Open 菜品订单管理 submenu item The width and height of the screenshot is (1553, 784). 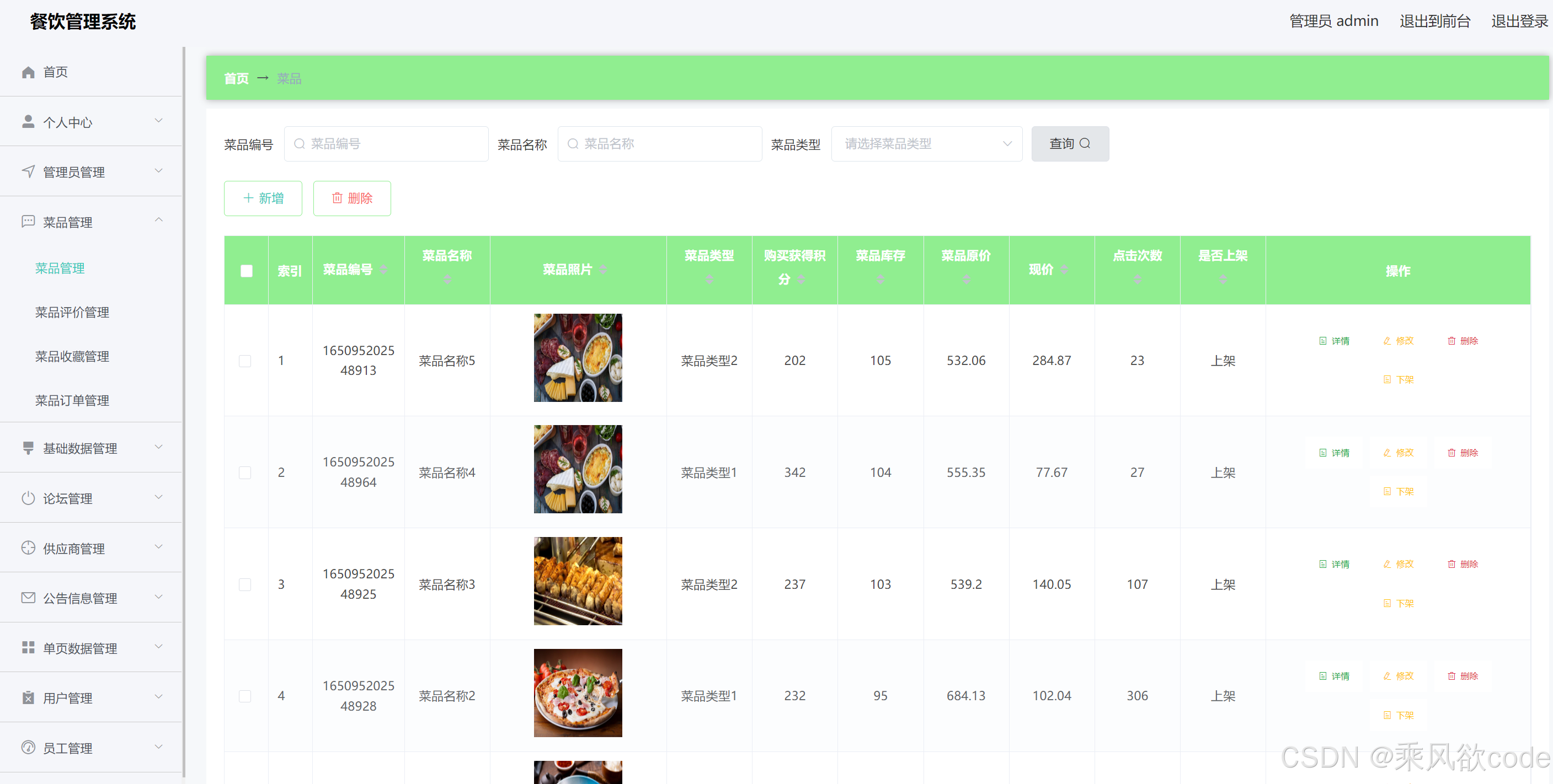tap(72, 400)
